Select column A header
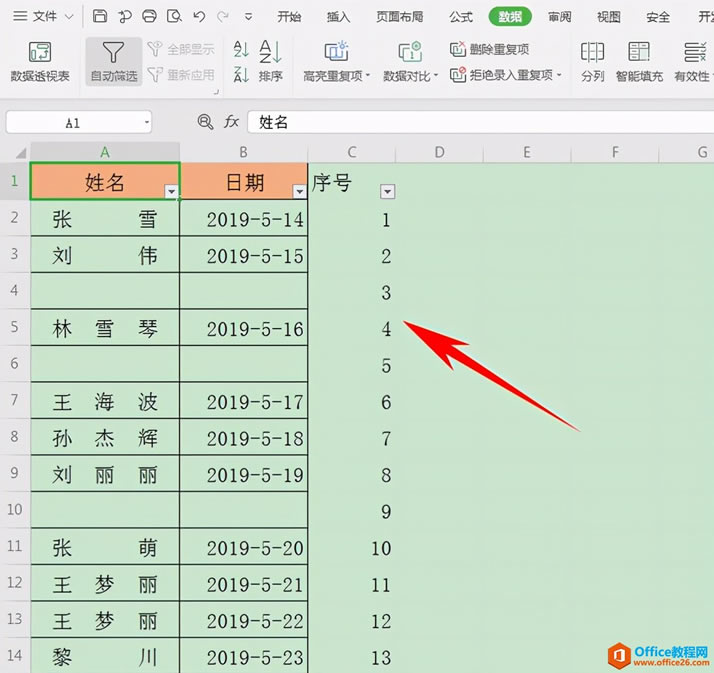This screenshot has width=714, height=673. click(105, 152)
